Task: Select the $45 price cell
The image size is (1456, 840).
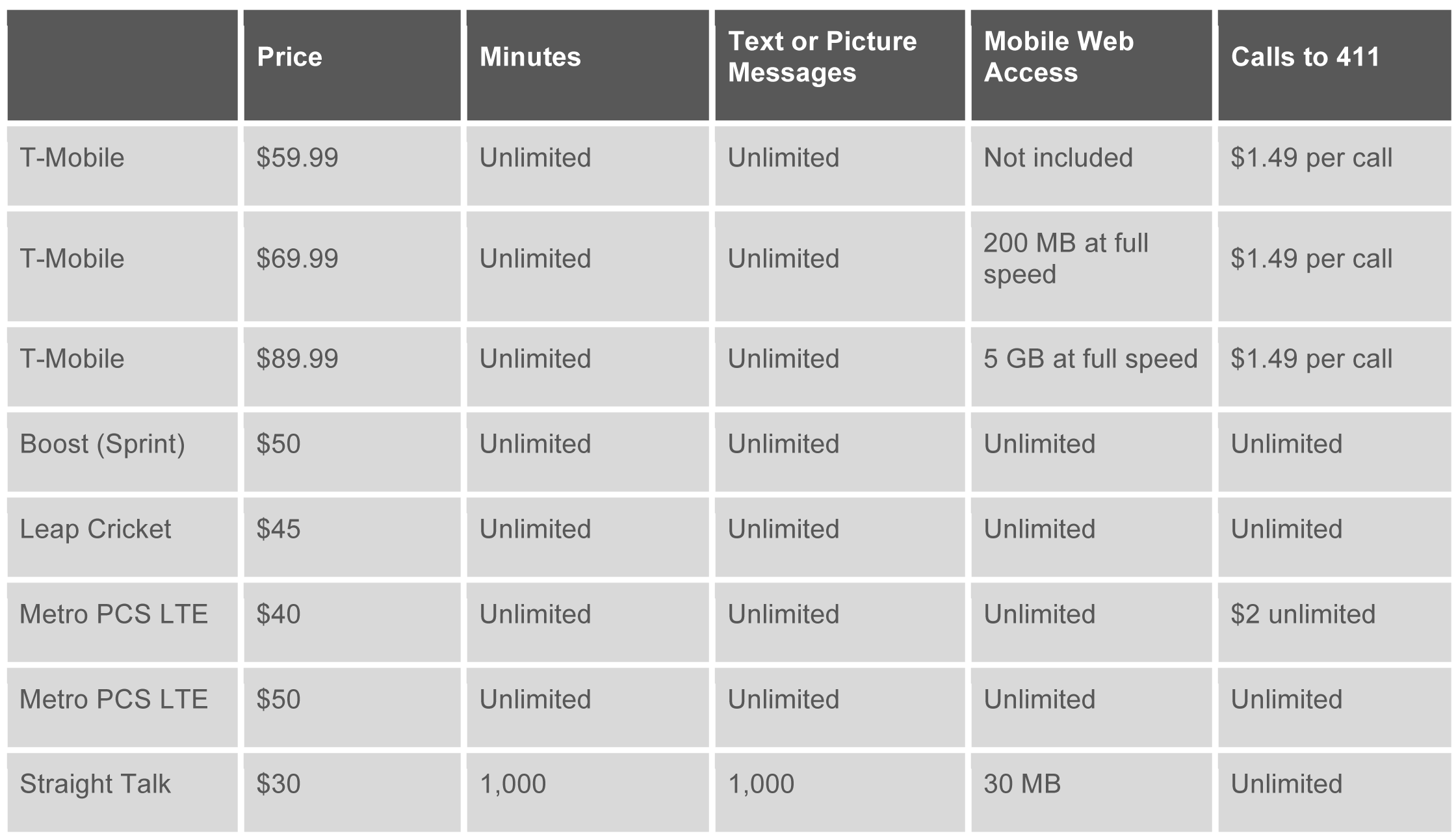Action: pos(279,529)
